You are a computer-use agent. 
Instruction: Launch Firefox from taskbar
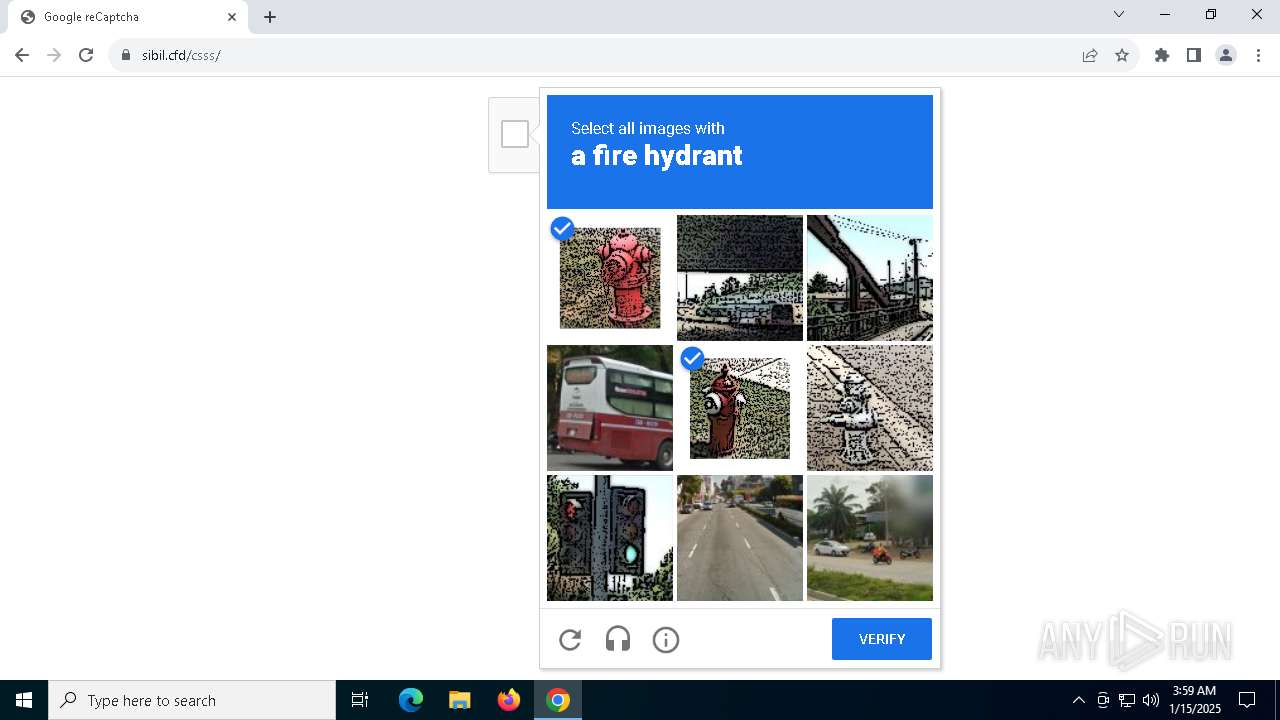click(x=509, y=700)
